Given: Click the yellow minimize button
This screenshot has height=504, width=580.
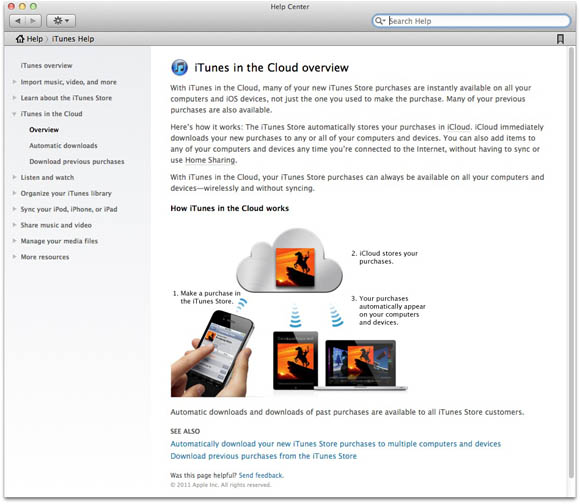Looking at the screenshot, I should pos(22,6).
